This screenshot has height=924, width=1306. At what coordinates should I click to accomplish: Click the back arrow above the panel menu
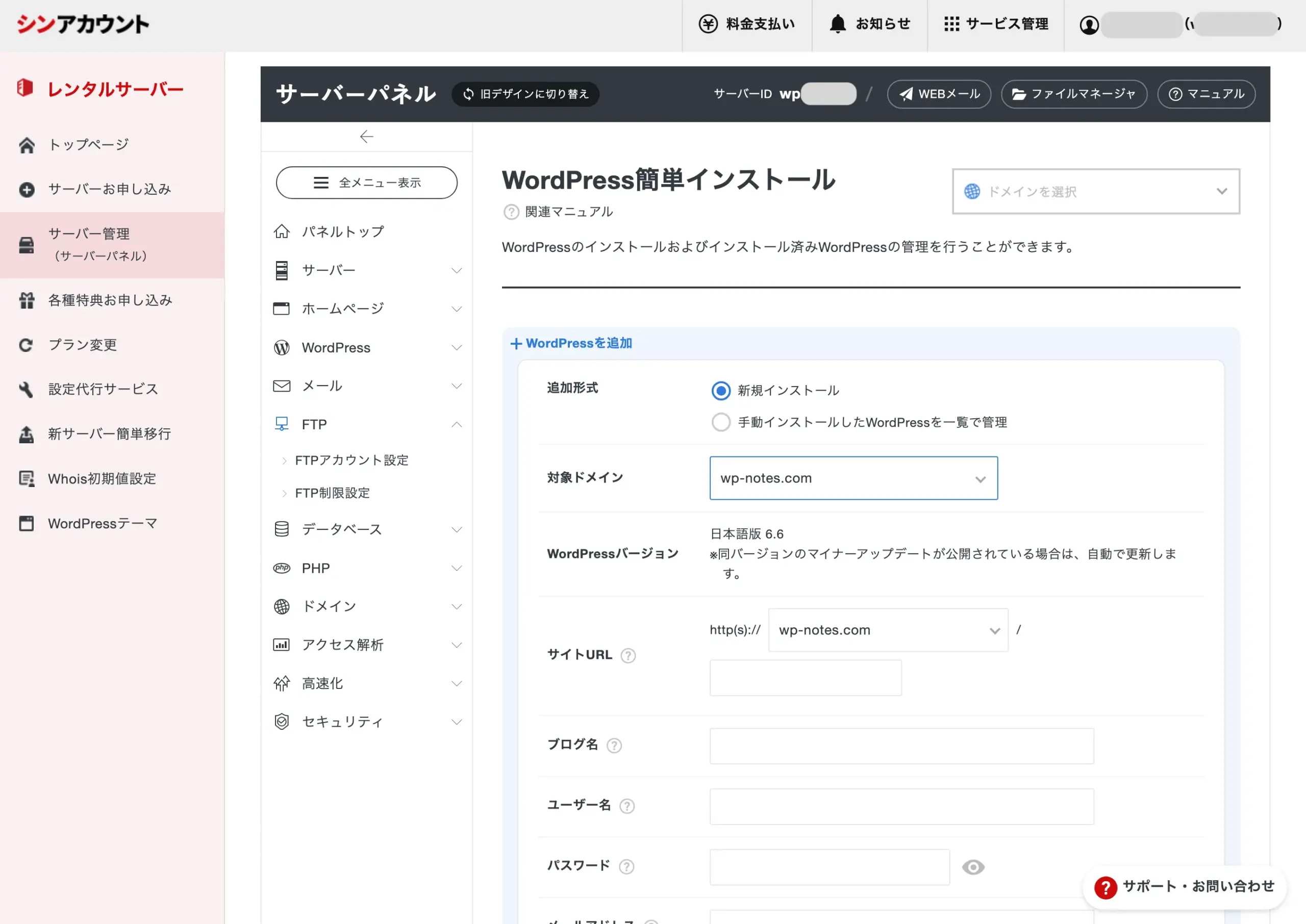tap(366, 137)
